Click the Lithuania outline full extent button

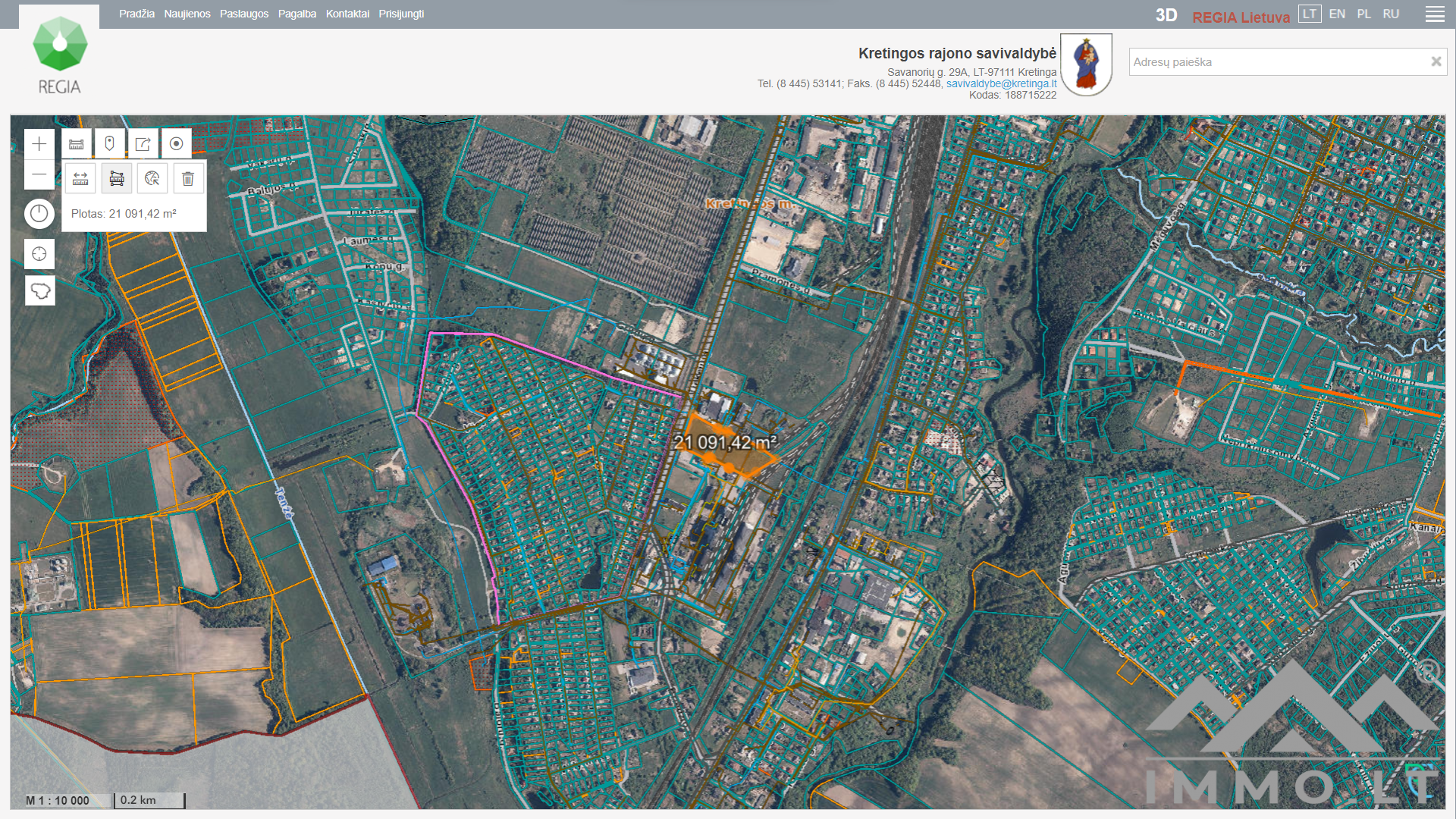39,290
